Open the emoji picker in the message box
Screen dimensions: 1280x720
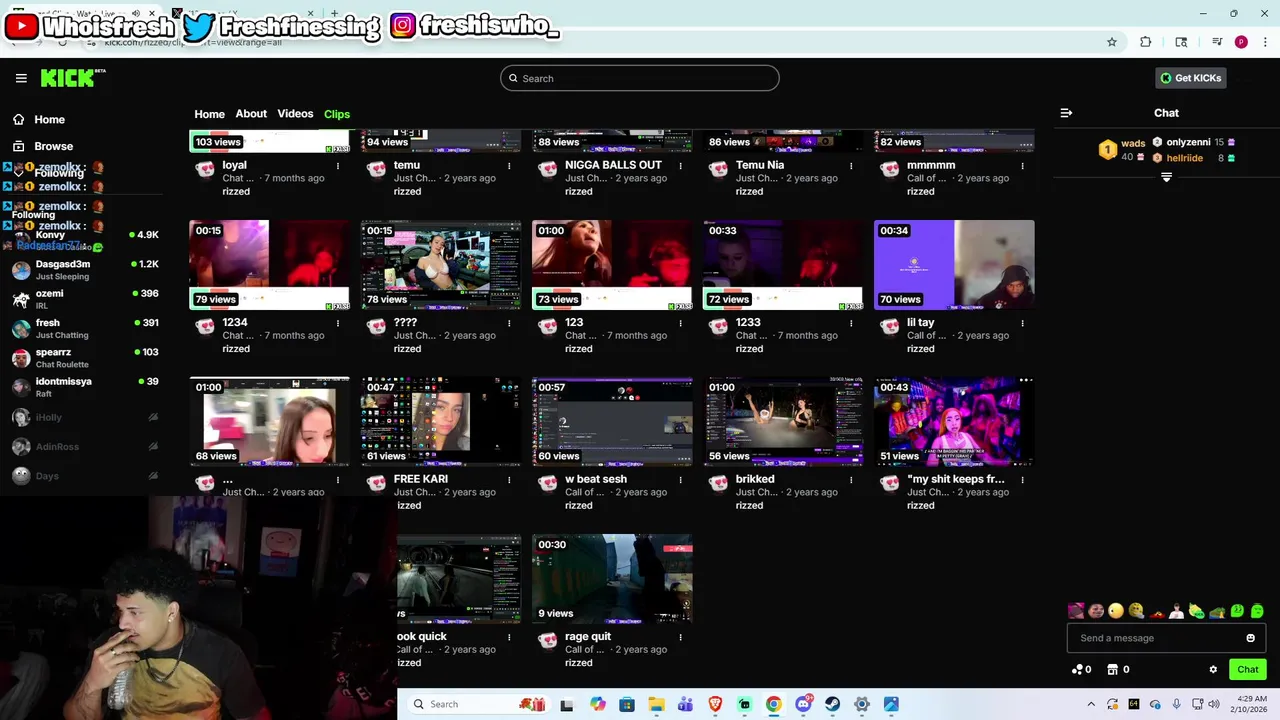click(1250, 638)
